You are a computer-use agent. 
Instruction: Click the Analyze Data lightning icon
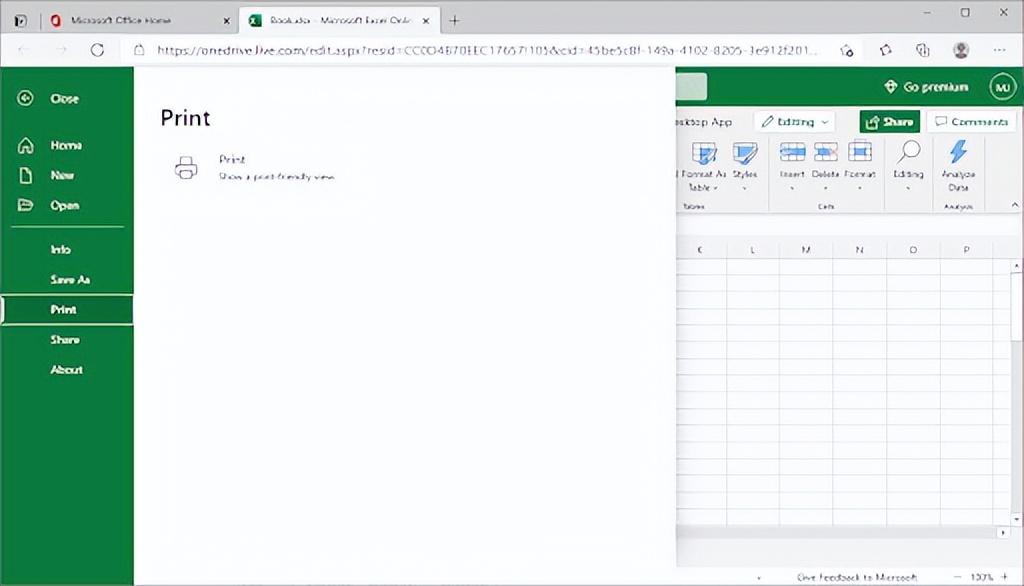(x=958, y=152)
